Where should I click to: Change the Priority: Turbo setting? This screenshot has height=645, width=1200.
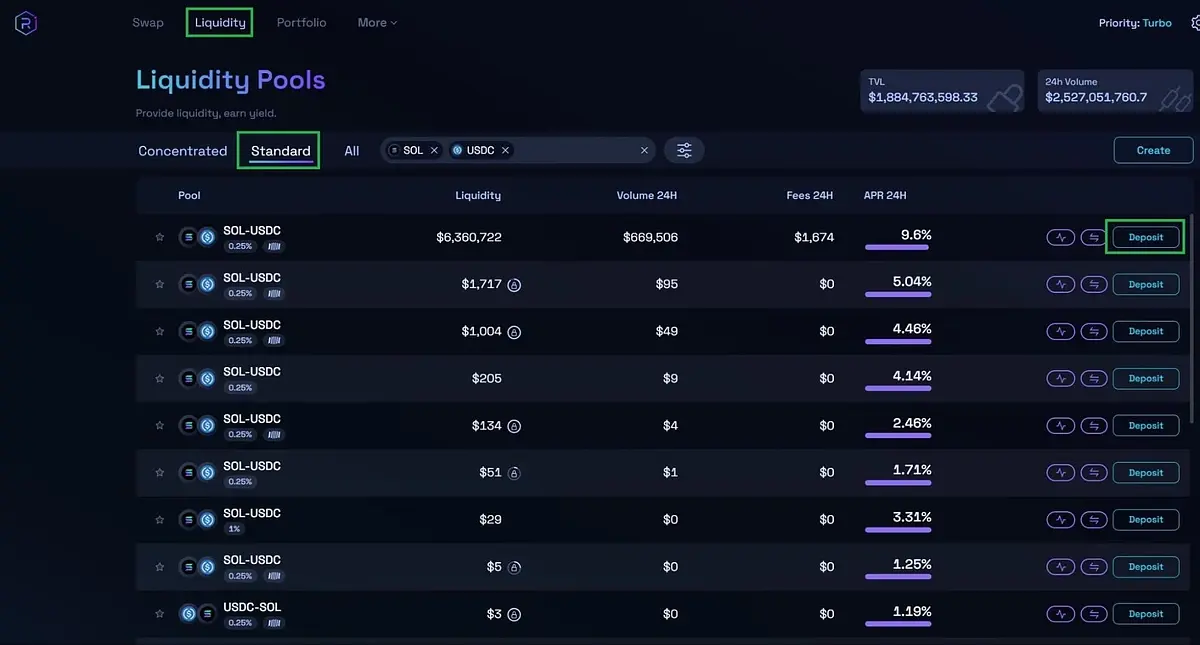click(1134, 23)
